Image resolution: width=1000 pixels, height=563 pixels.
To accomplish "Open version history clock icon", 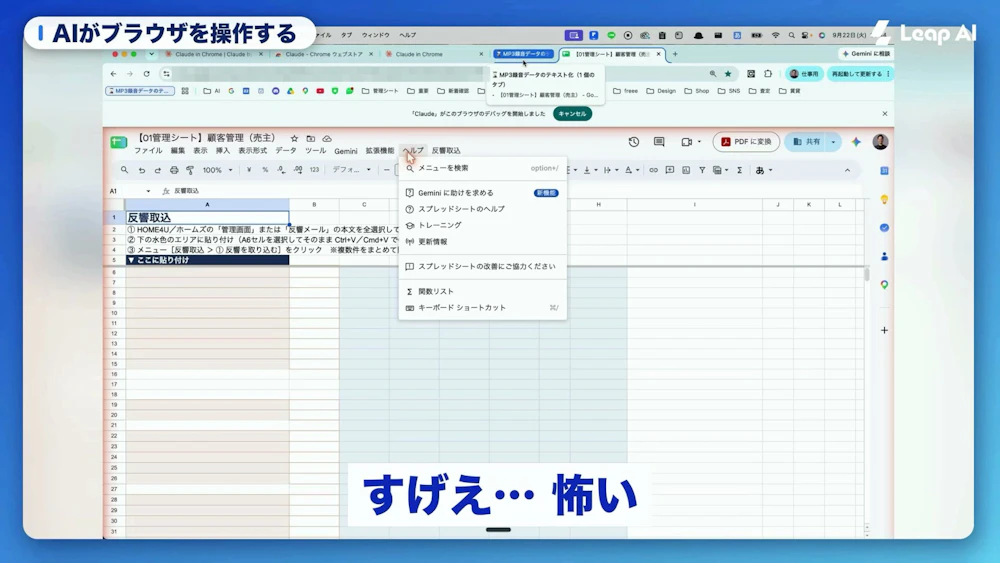I will (x=633, y=142).
